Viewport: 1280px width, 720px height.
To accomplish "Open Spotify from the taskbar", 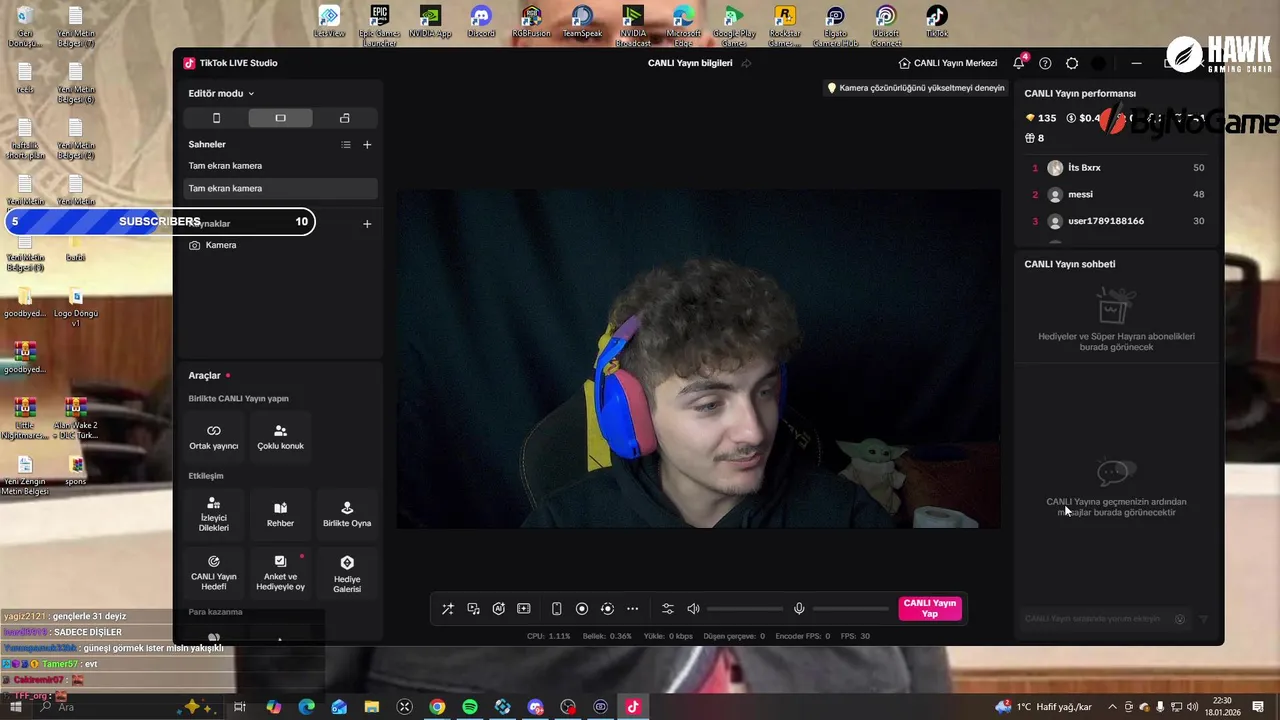I will [x=470, y=707].
